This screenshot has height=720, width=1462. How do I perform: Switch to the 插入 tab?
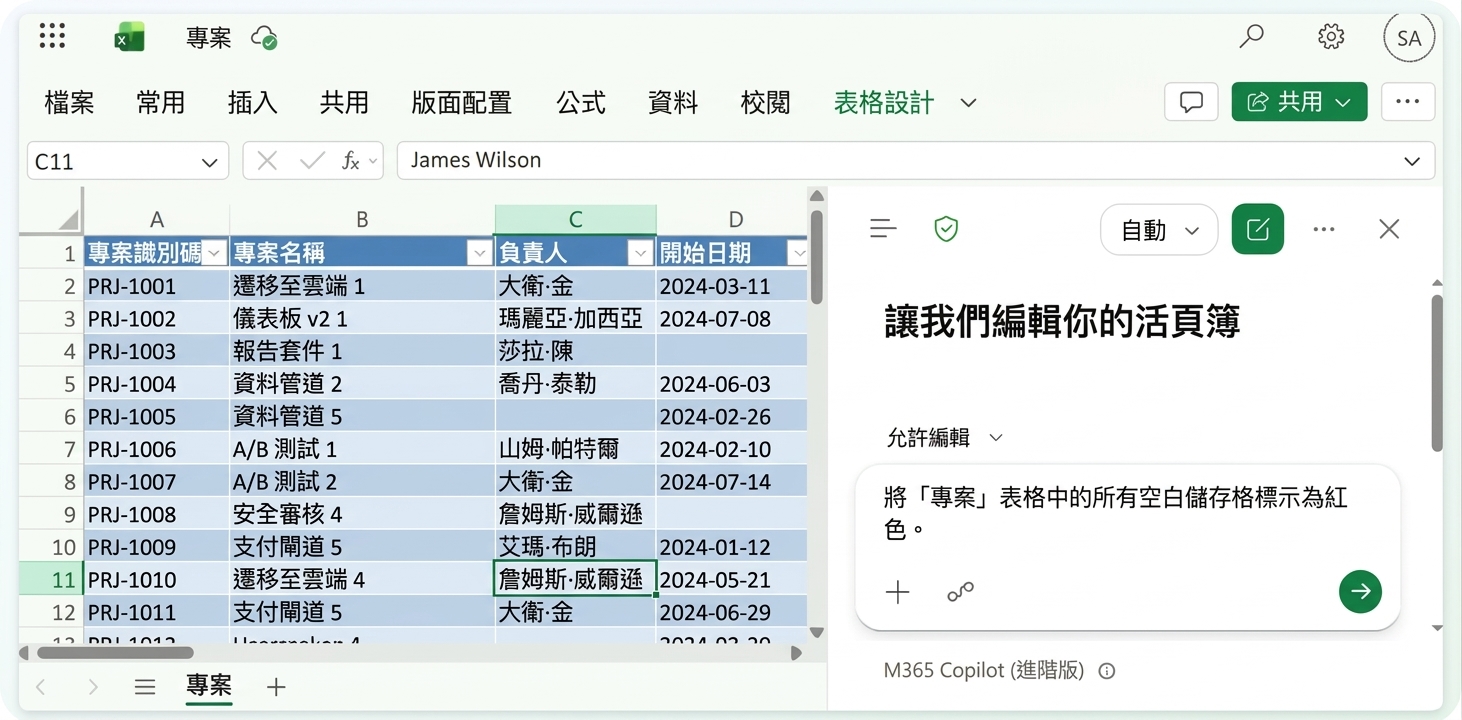pos(252,102)
